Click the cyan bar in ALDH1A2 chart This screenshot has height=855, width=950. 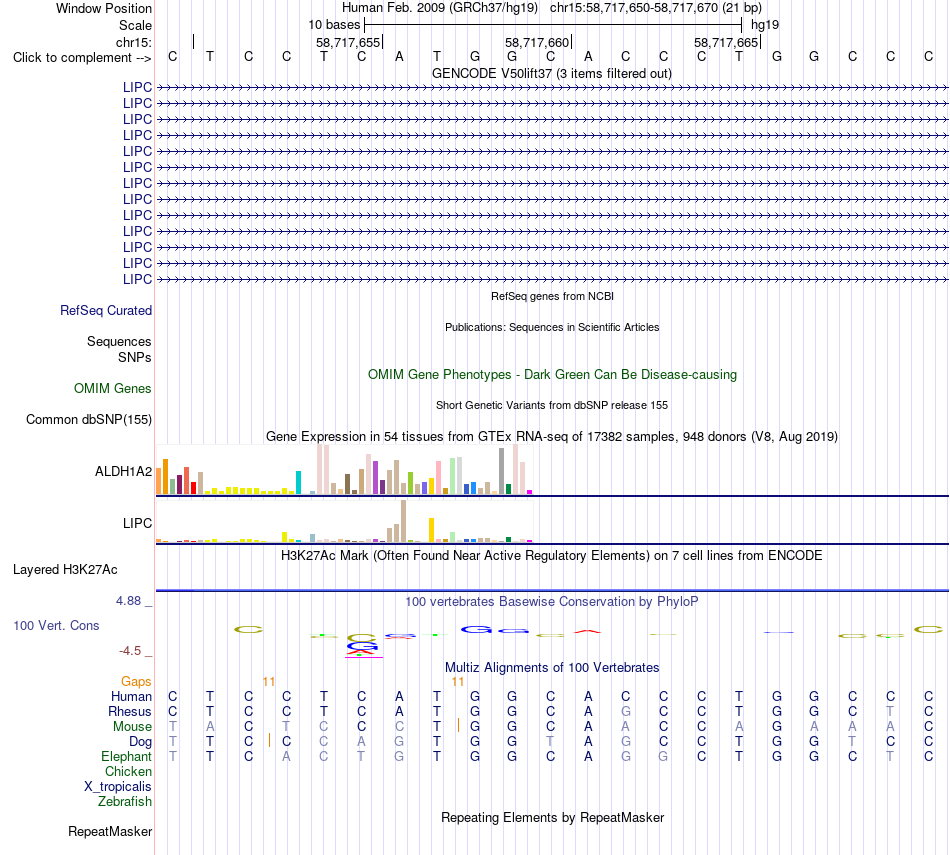click(x=298, y=482)
